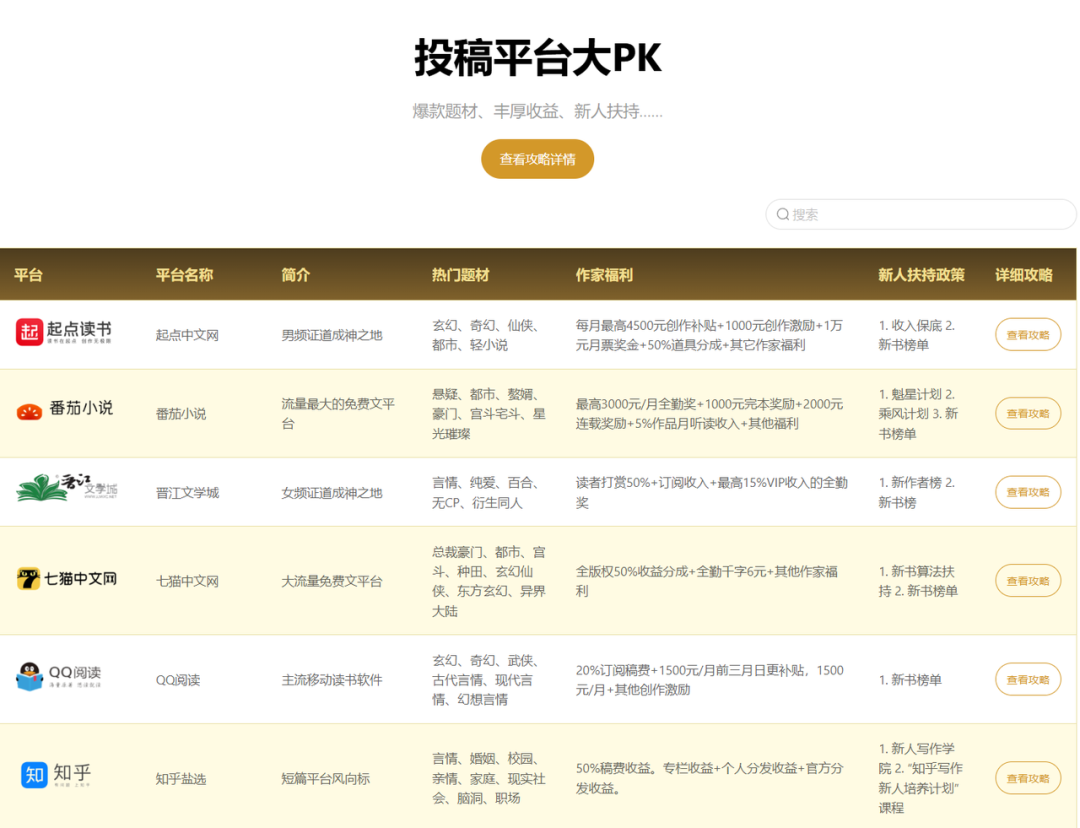The width and height of the screenshot is (1080, 828).
Task: Select the 起点中文网 name cell
Action: [x=187, y=335]
